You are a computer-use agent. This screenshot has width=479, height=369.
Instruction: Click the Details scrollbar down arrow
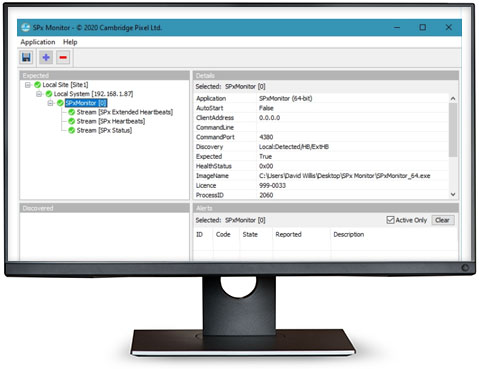click(453, 194)
